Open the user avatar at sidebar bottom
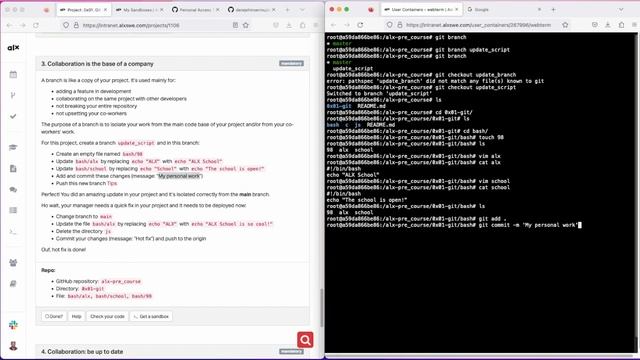Viewport: 640px width, 360px height. [x=13, y=346]
